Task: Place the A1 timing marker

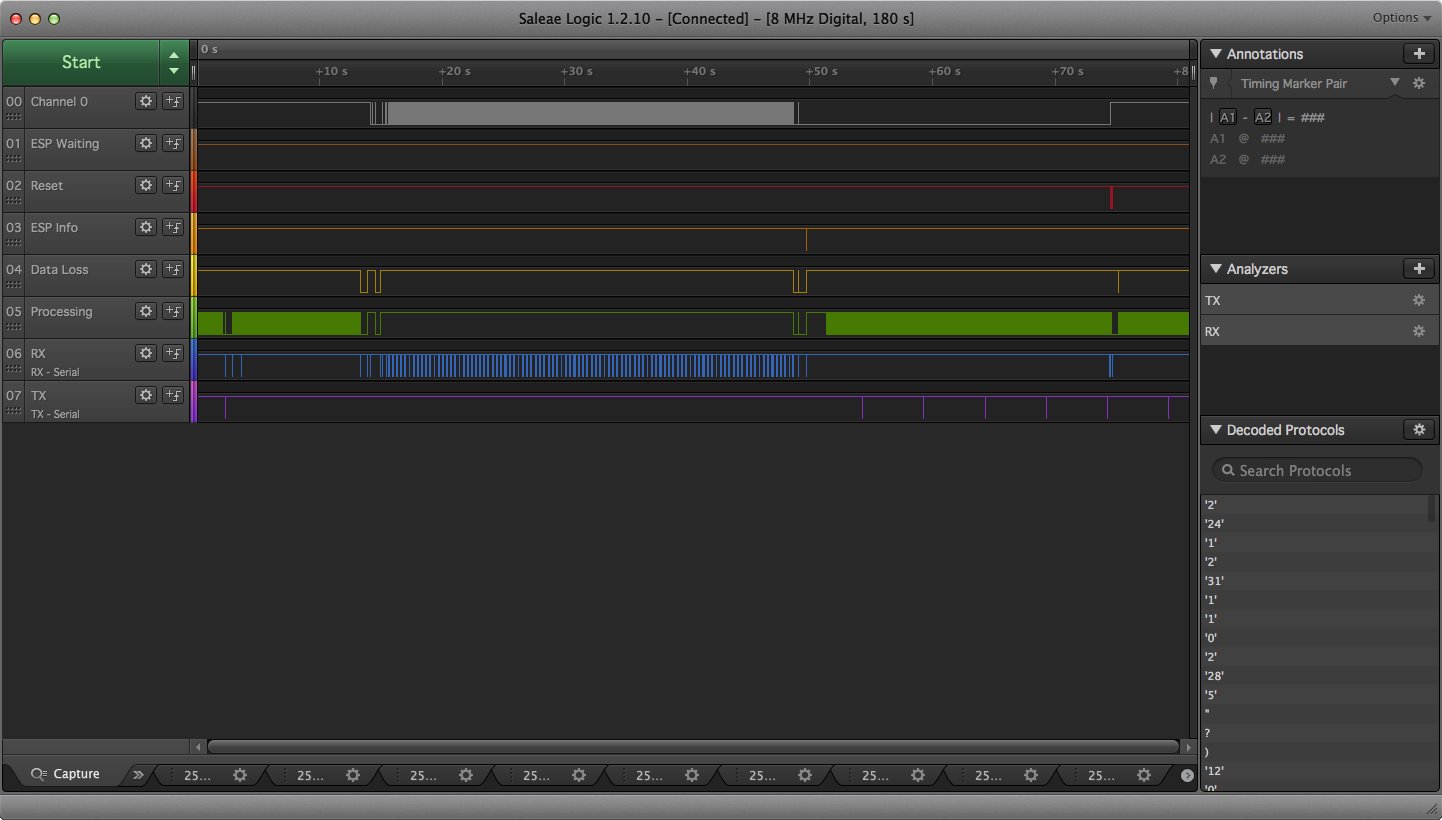Action: point(1227,117)
